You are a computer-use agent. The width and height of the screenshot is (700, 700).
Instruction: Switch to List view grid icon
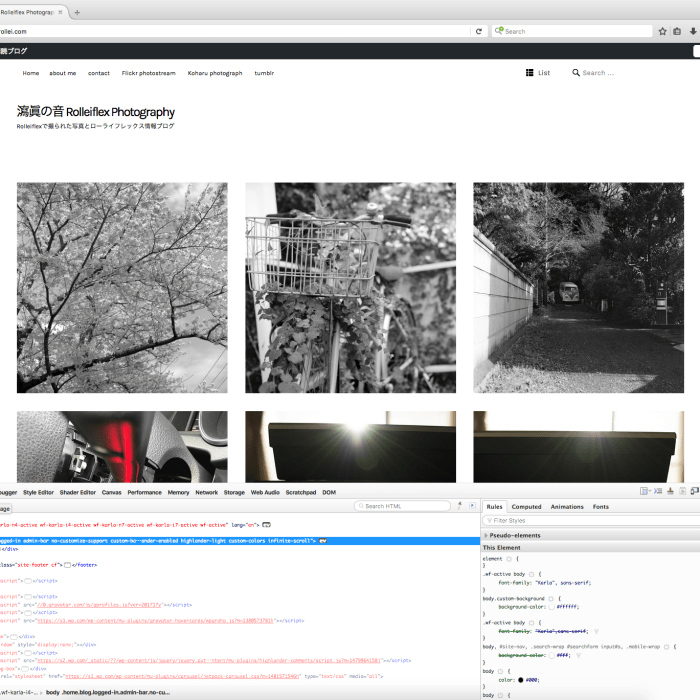click(530, 73)
